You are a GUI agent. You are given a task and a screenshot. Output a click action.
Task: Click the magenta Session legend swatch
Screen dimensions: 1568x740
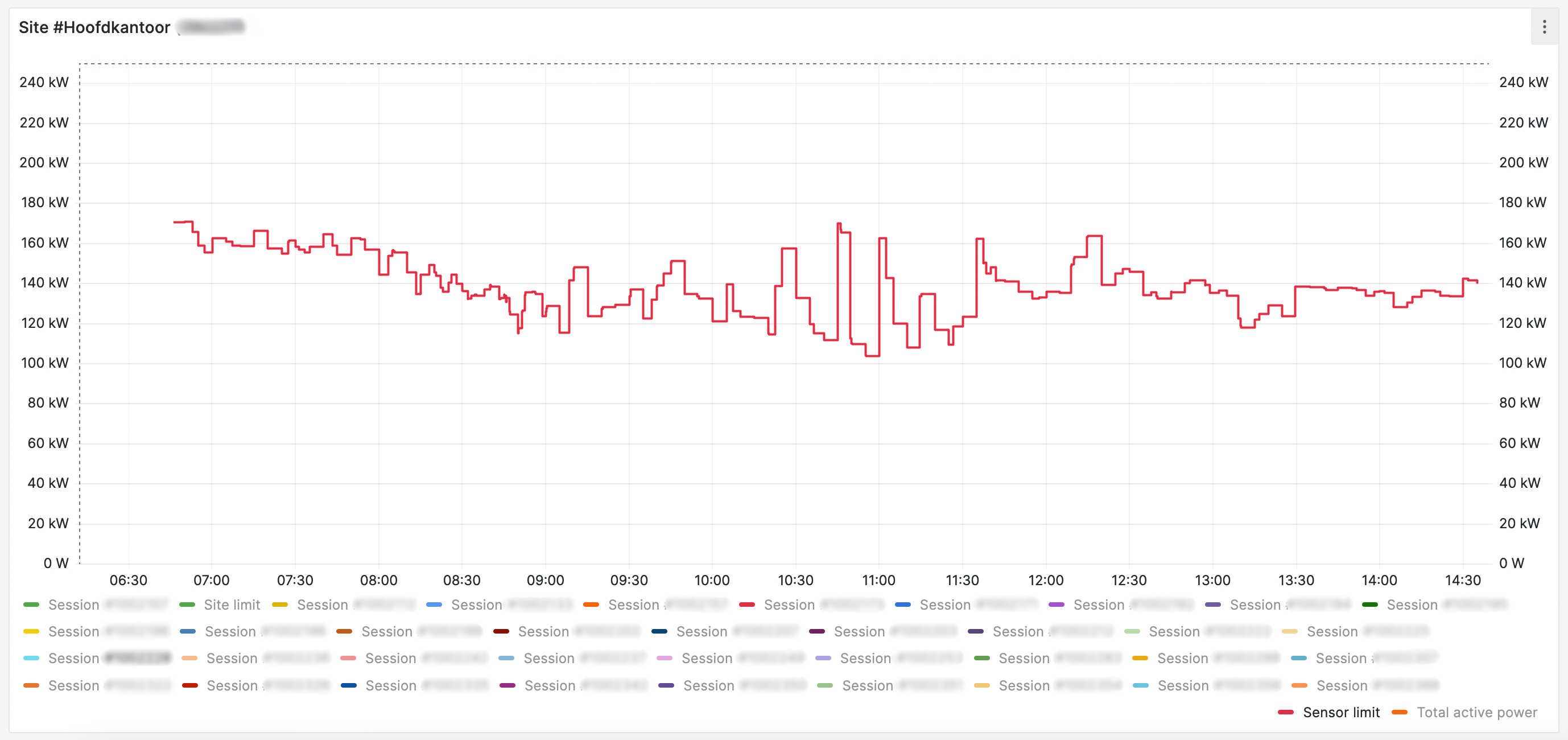pyautogui.click(x=507, y=686)
